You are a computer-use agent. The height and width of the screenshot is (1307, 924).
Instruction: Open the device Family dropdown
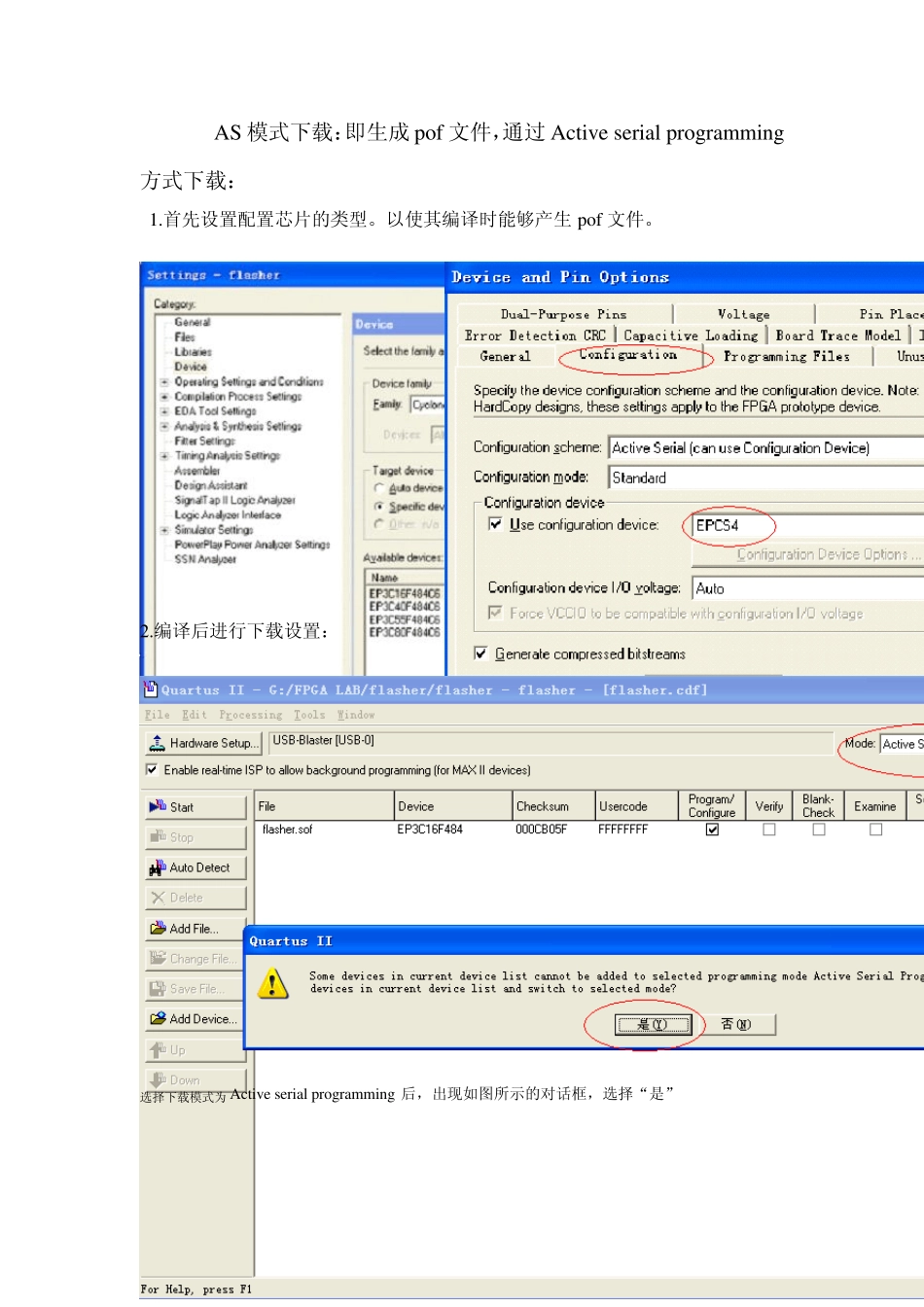[x=427, y=405]
